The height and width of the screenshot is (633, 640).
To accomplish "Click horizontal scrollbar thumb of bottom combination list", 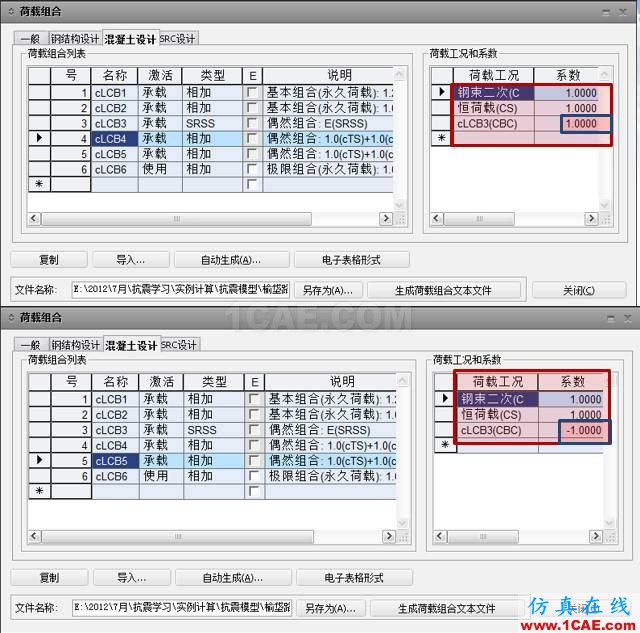I will coord(178,536).
